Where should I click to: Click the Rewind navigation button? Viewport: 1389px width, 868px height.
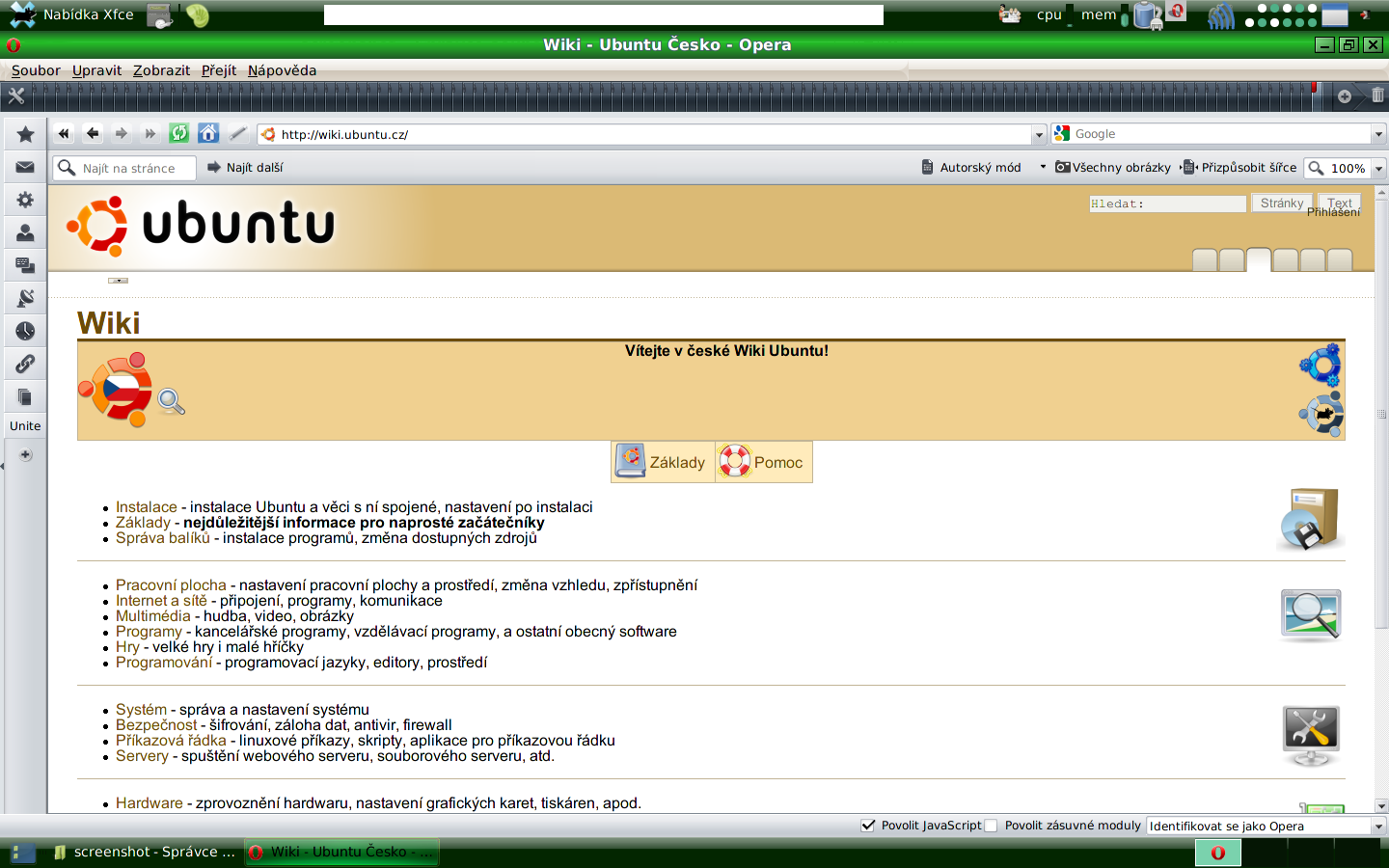pyautogui.click(x=64, y=134)
